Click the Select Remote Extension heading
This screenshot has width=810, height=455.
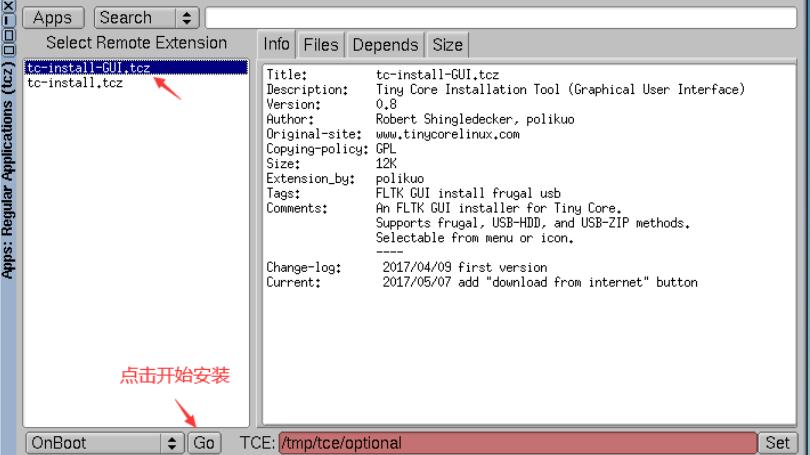coord(136,43)
